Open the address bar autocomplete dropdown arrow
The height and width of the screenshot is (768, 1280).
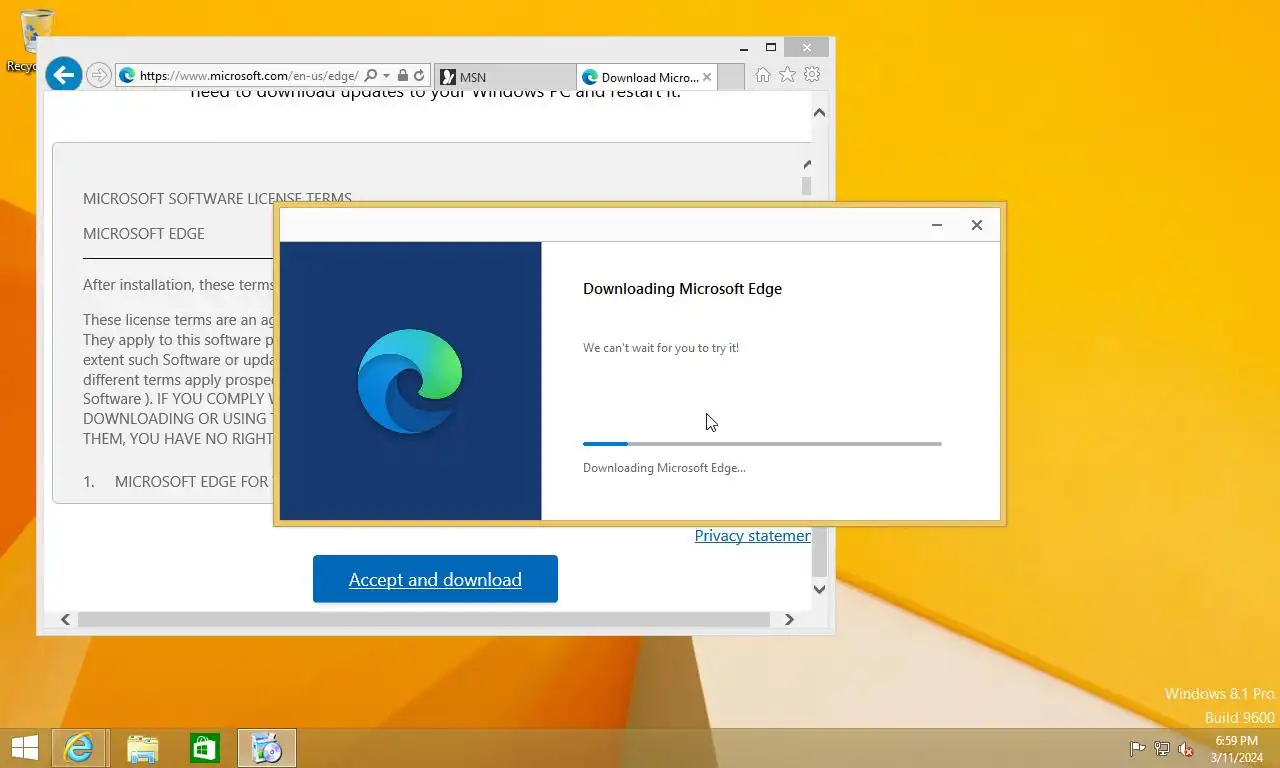coord(386,76)
